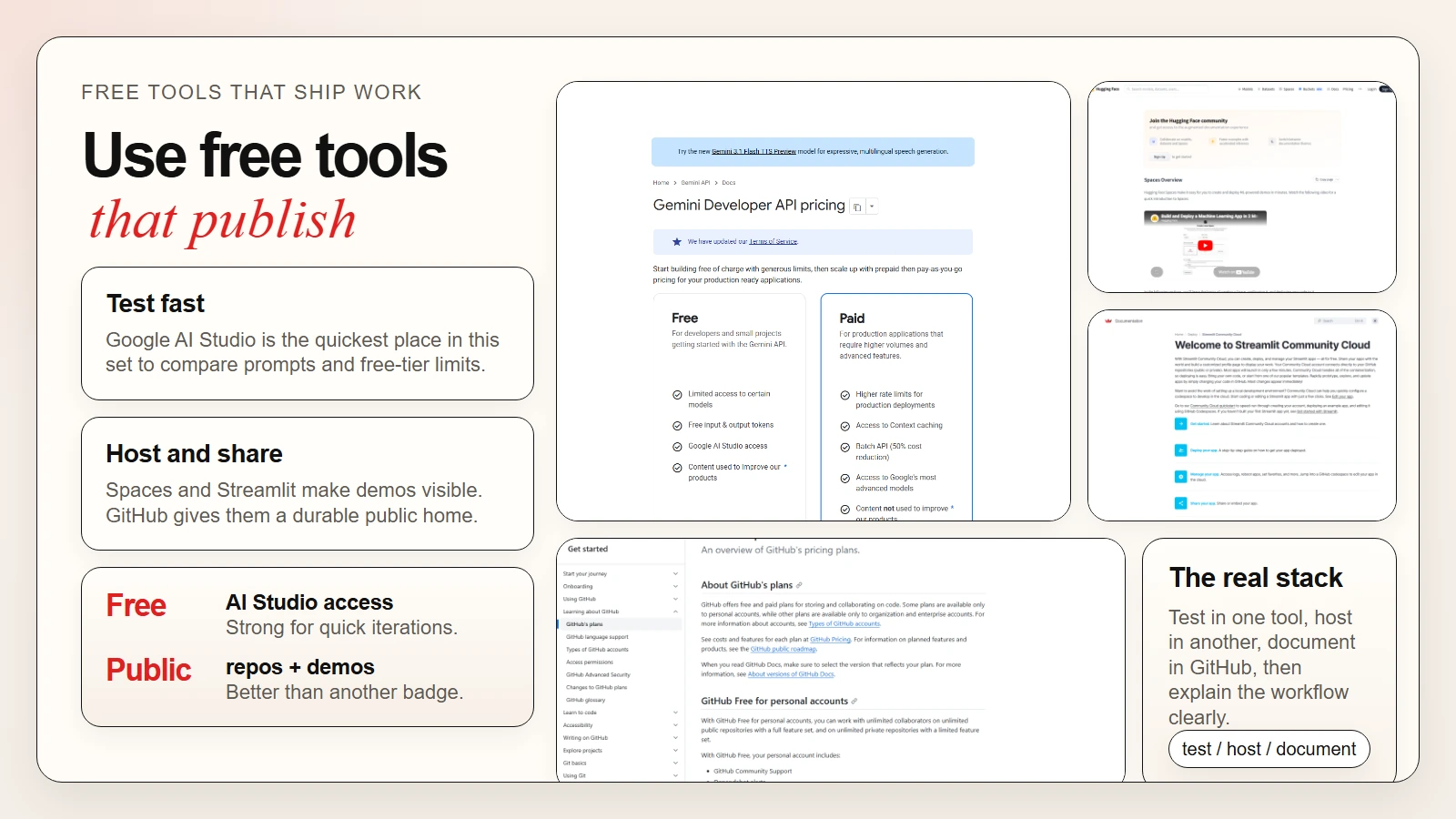The width and height of the screenshot is (1456, 819).
Task: Open GitHub glossary sidebar item
Action: pos(585,701)
